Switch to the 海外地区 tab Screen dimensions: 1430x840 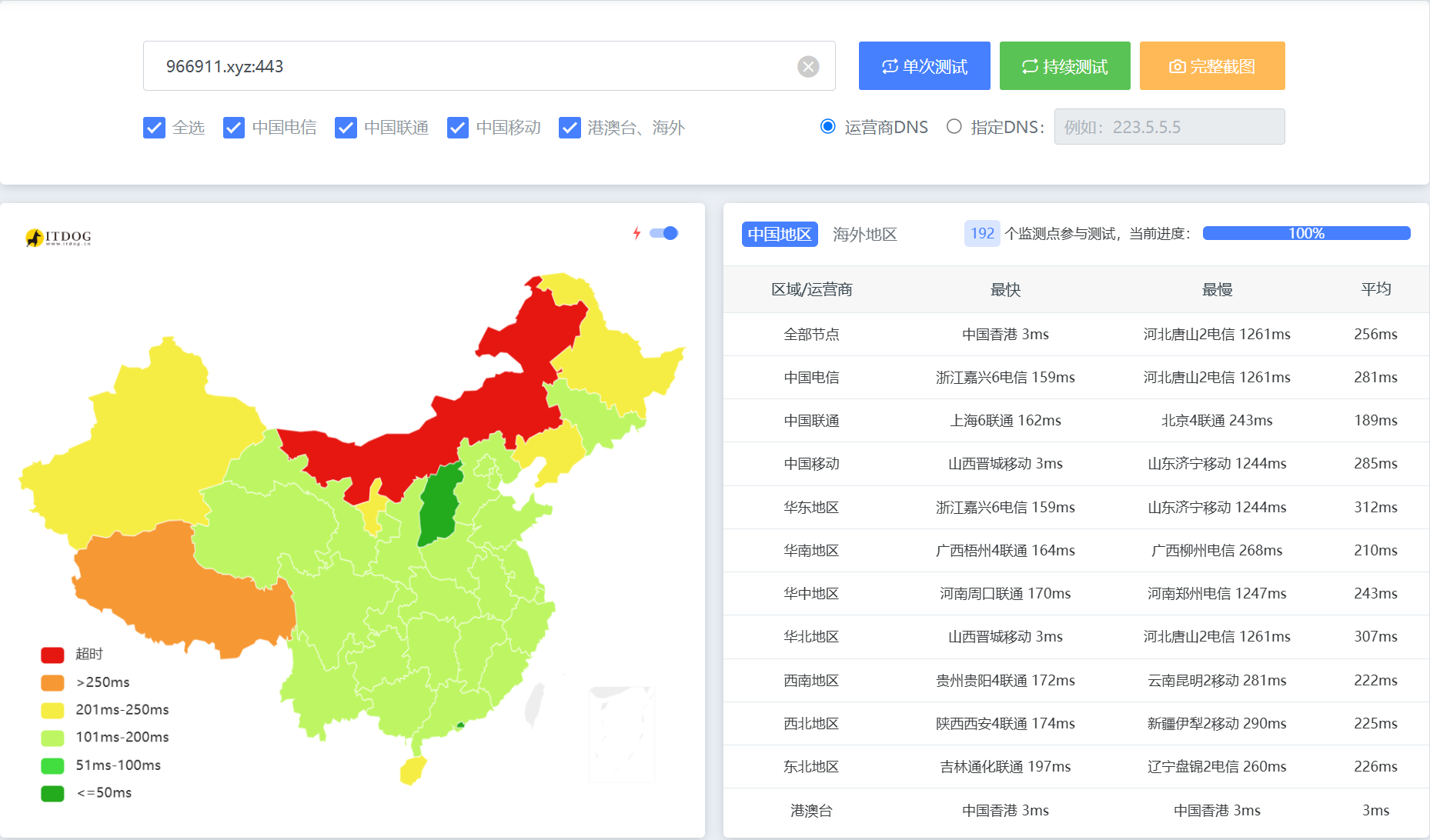click(865, 234)
